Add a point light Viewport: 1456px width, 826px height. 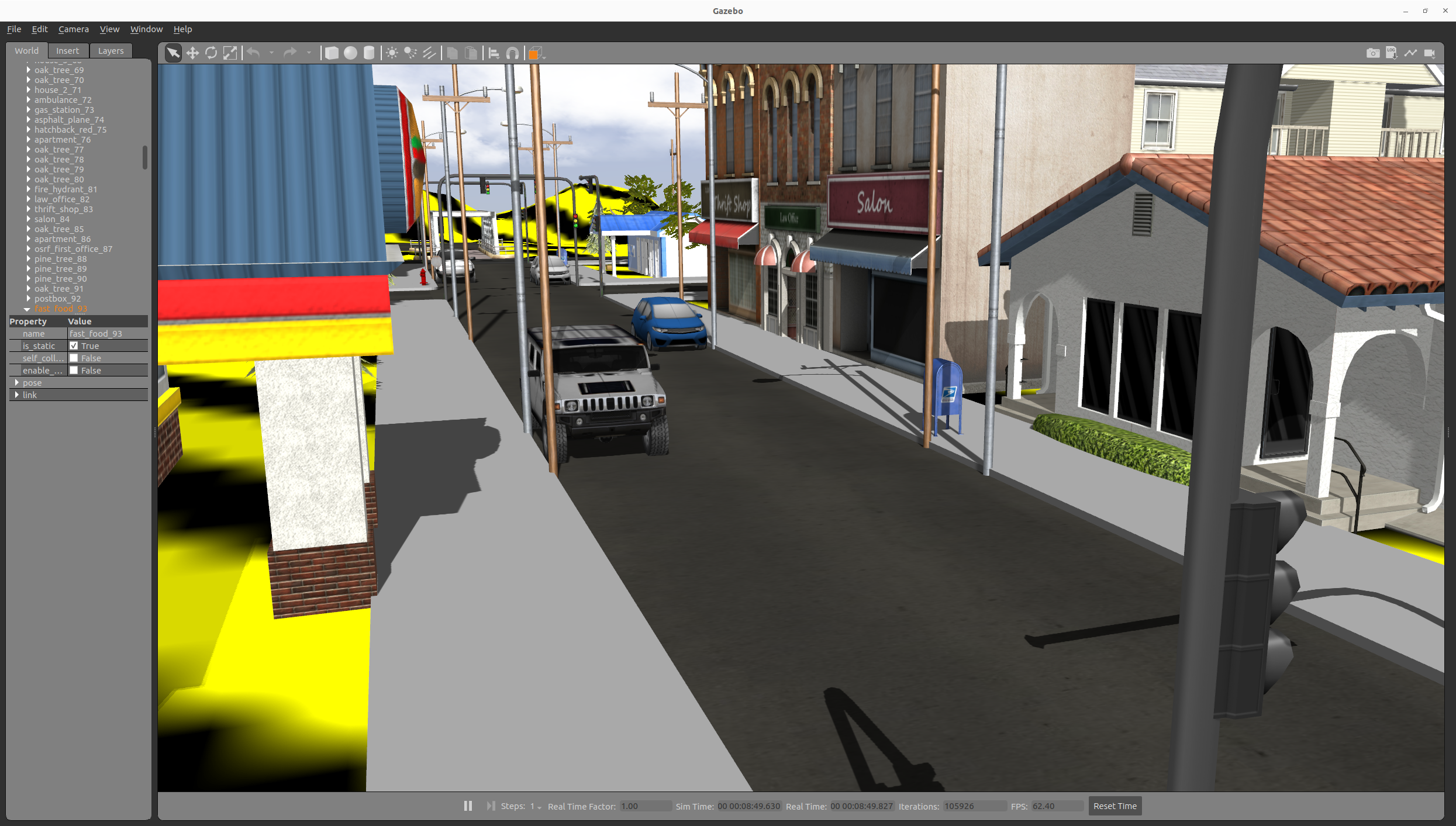392,53
